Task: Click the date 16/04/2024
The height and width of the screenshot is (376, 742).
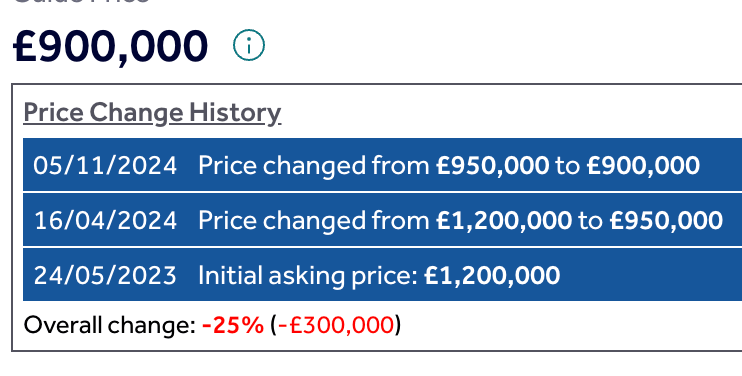Action: pos(105,220)
